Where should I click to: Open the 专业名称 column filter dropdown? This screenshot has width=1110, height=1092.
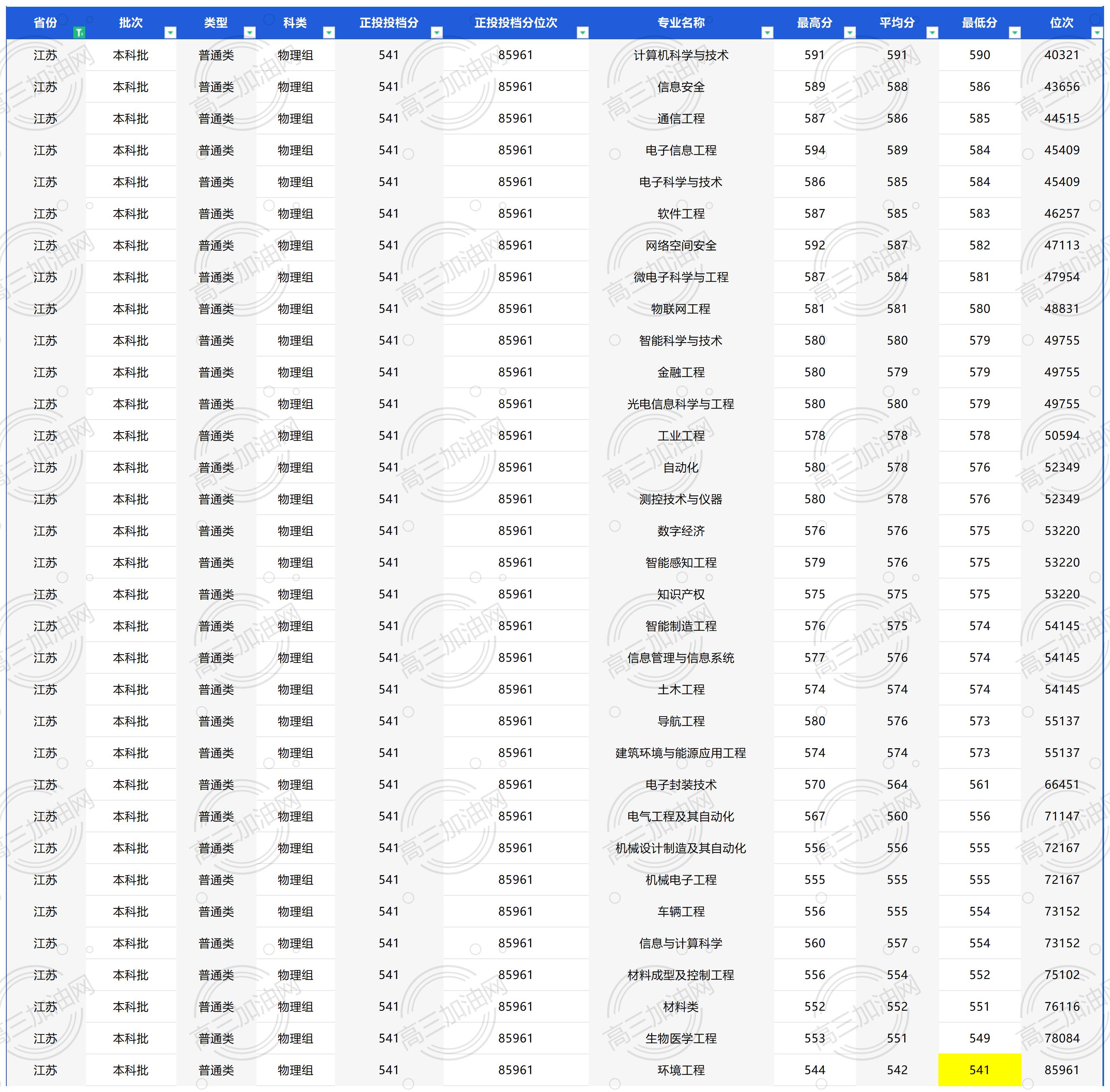(x=767, y=33)
